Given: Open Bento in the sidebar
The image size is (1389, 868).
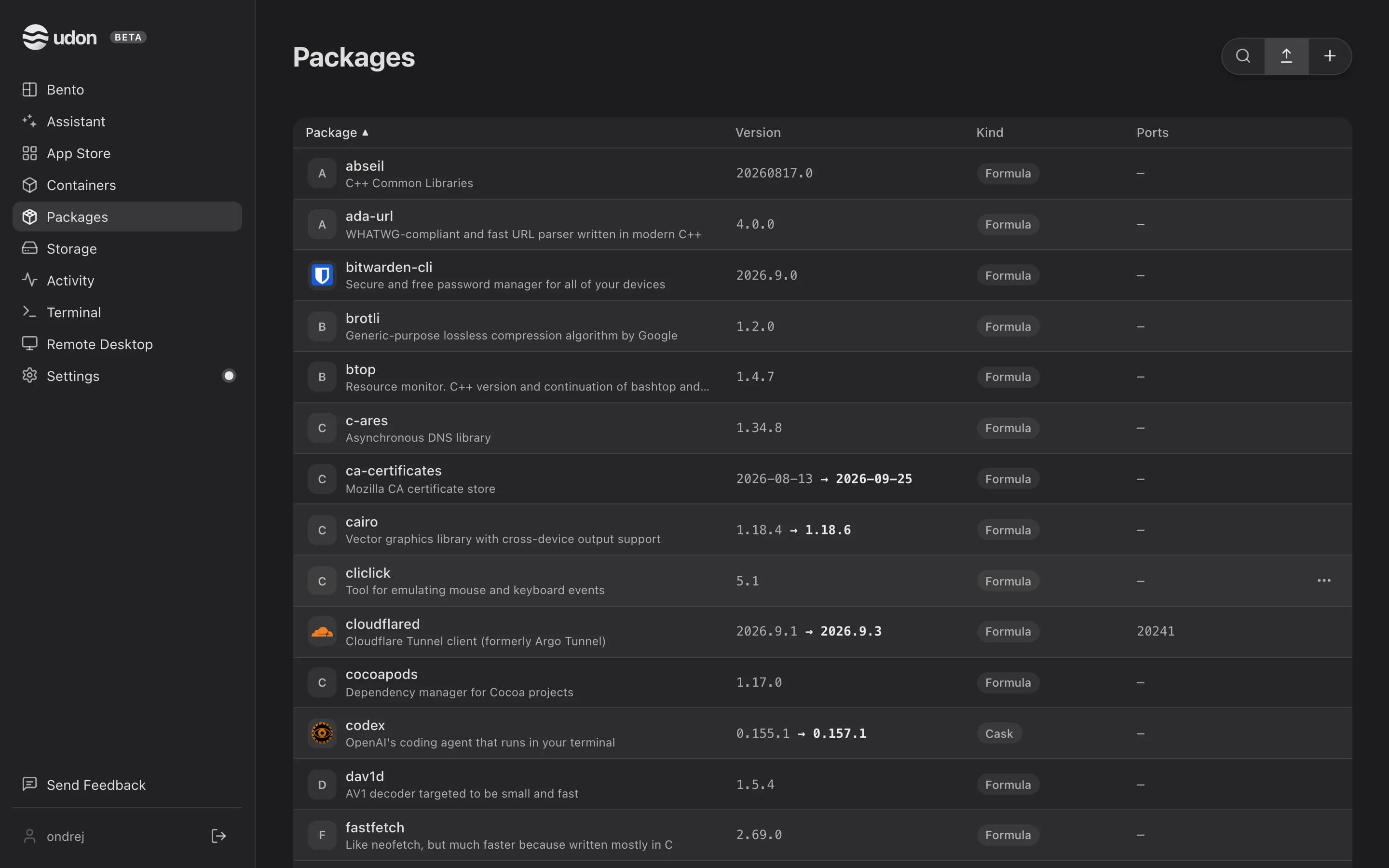Looking at the screenshot, I should (127, 90).
